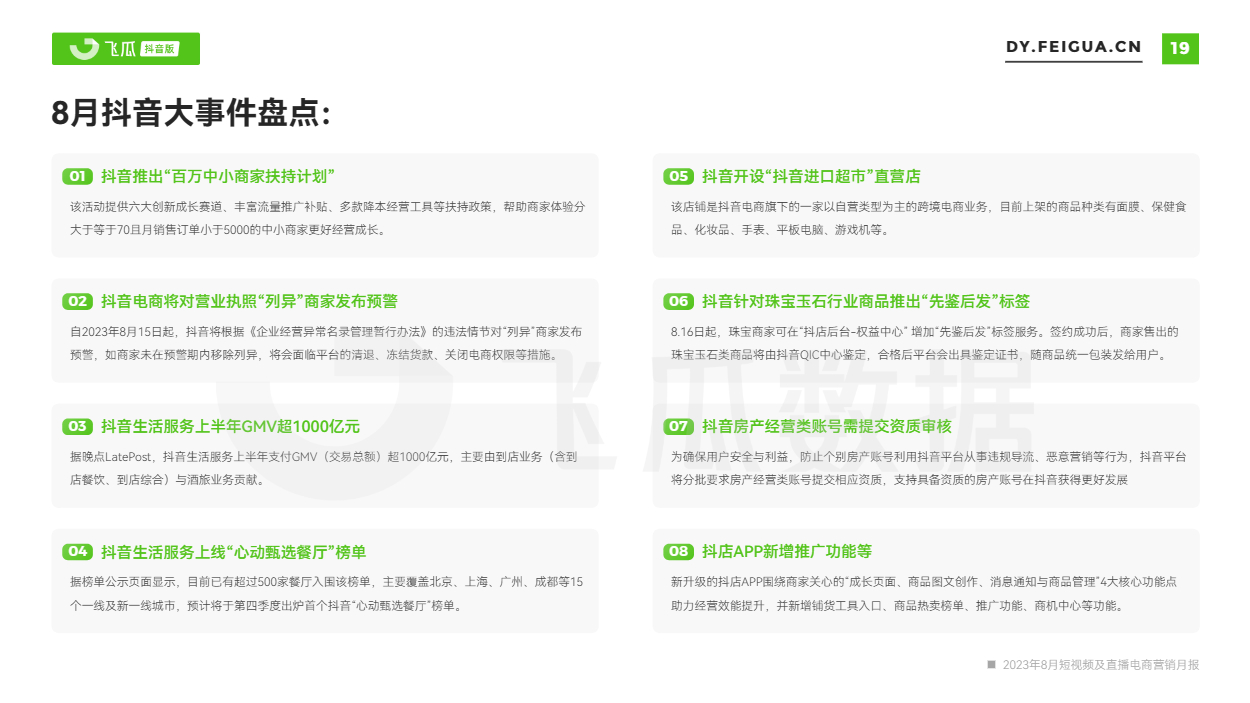Click the 02 number badge
The width and height of the screenshot is (1250, 703).
tap(77, 301)
